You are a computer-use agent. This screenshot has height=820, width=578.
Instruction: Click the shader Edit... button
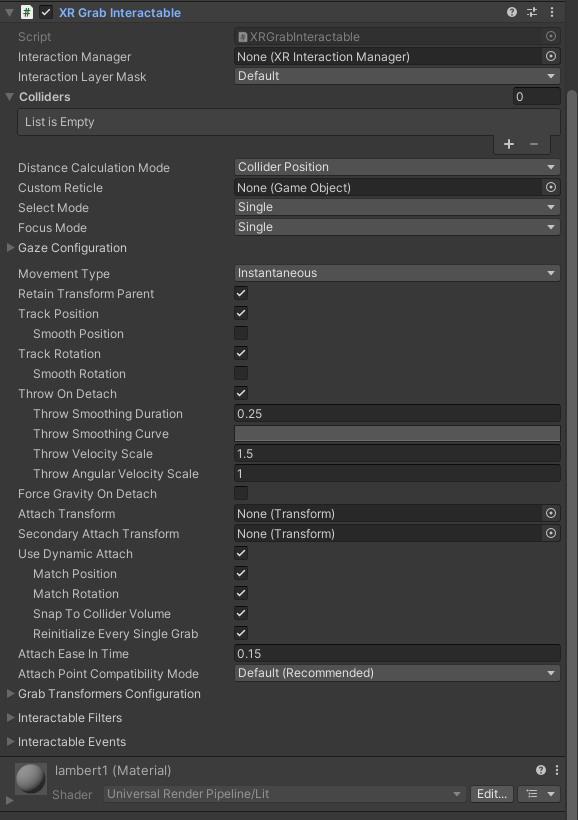click(x=492, y=794)
